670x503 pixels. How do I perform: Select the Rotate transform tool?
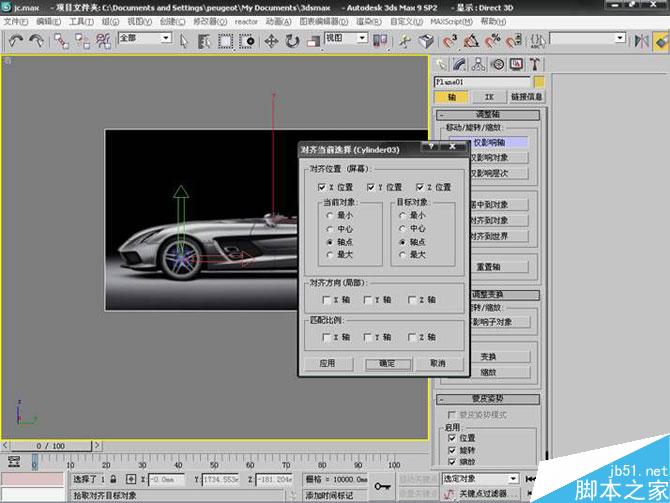click(x=293, y=41)
